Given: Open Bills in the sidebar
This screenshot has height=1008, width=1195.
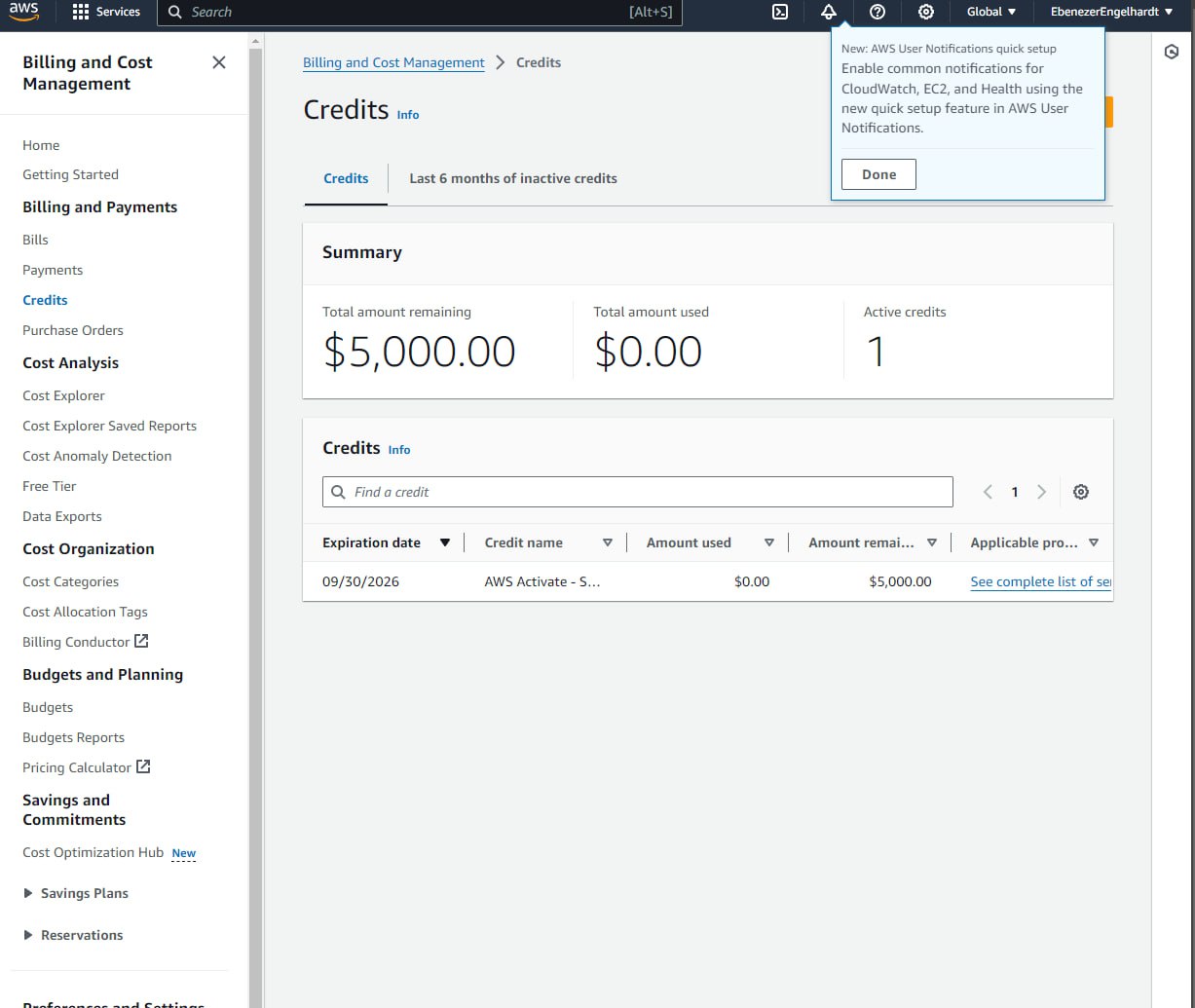Looking at the screenshot, I should click(x=35, y=240).
